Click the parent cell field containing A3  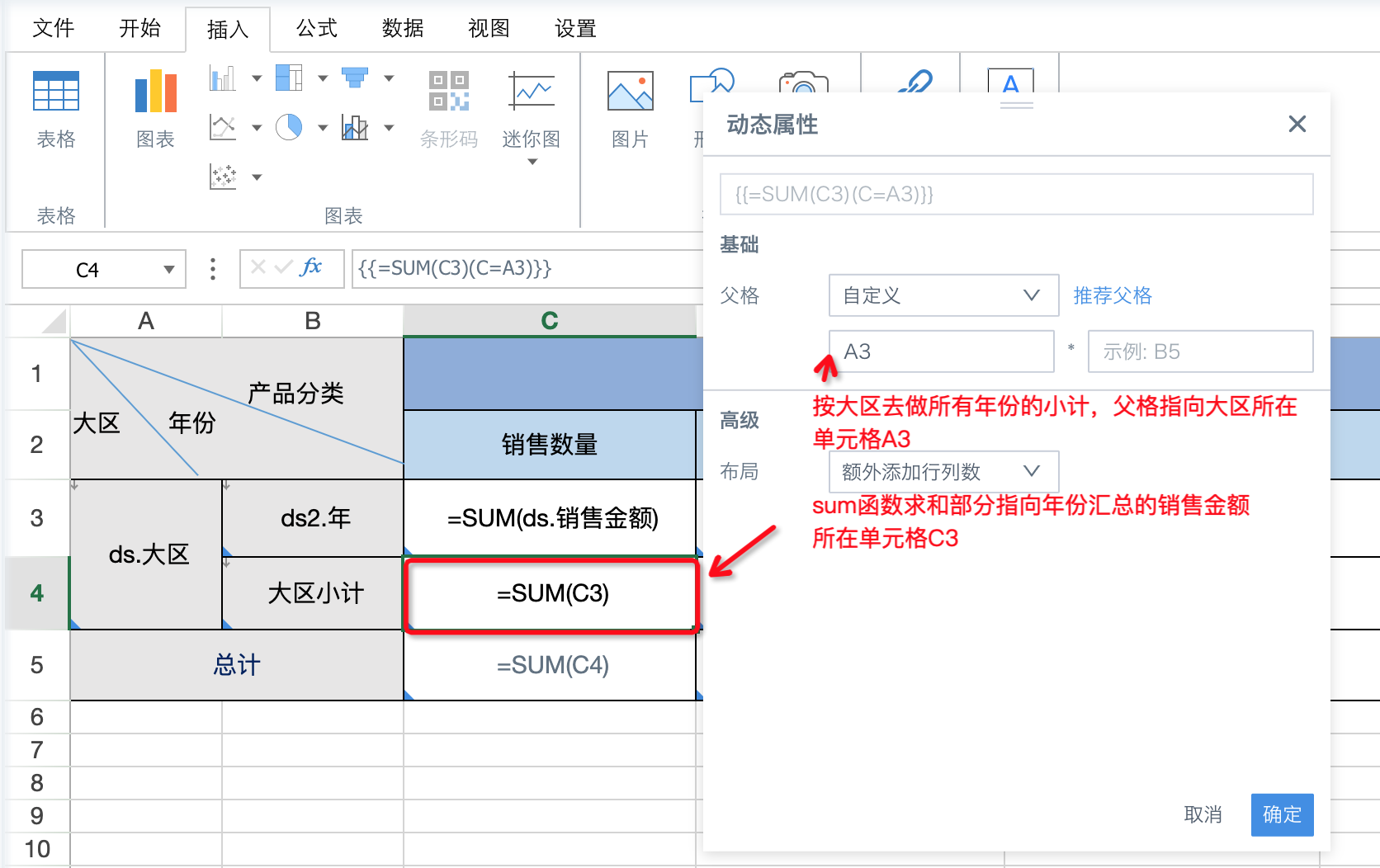click(941, 351)
